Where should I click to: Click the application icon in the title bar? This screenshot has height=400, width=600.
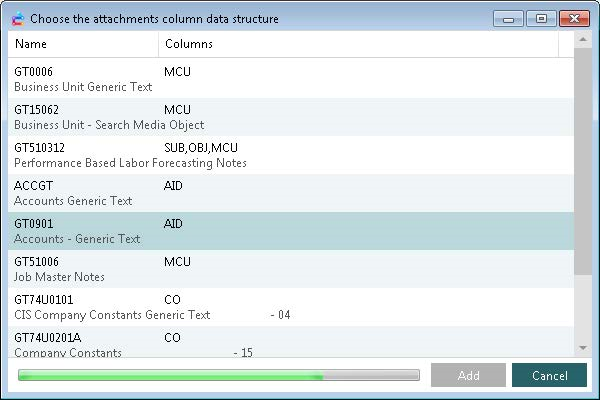(x=17, y=19)
